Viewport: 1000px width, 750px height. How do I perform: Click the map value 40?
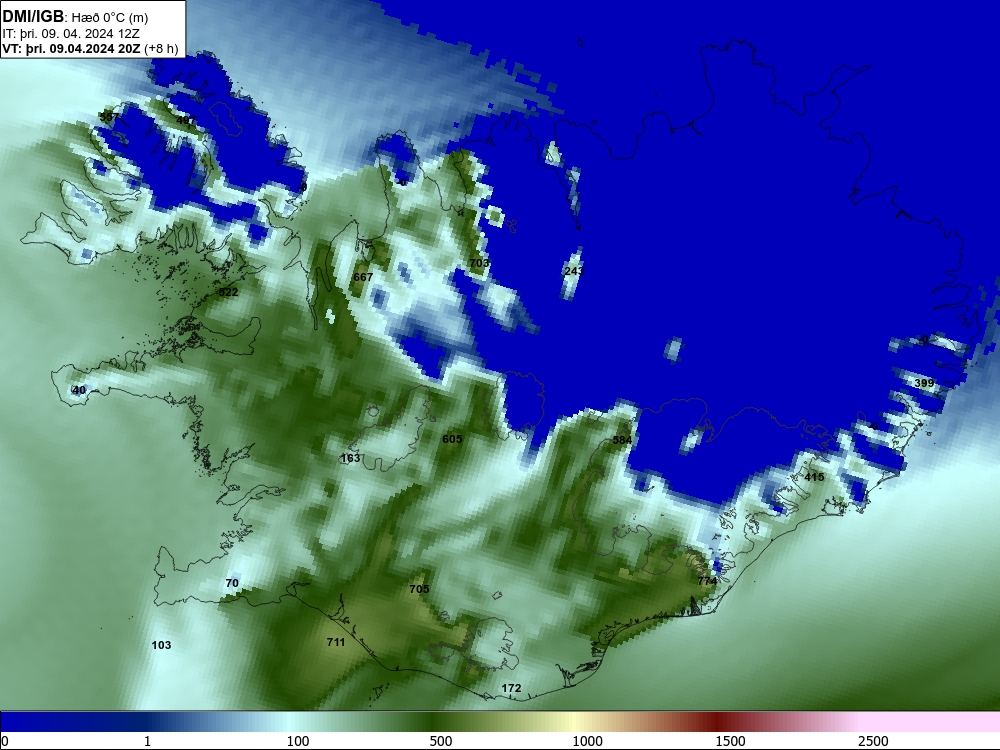coord(79,390)
